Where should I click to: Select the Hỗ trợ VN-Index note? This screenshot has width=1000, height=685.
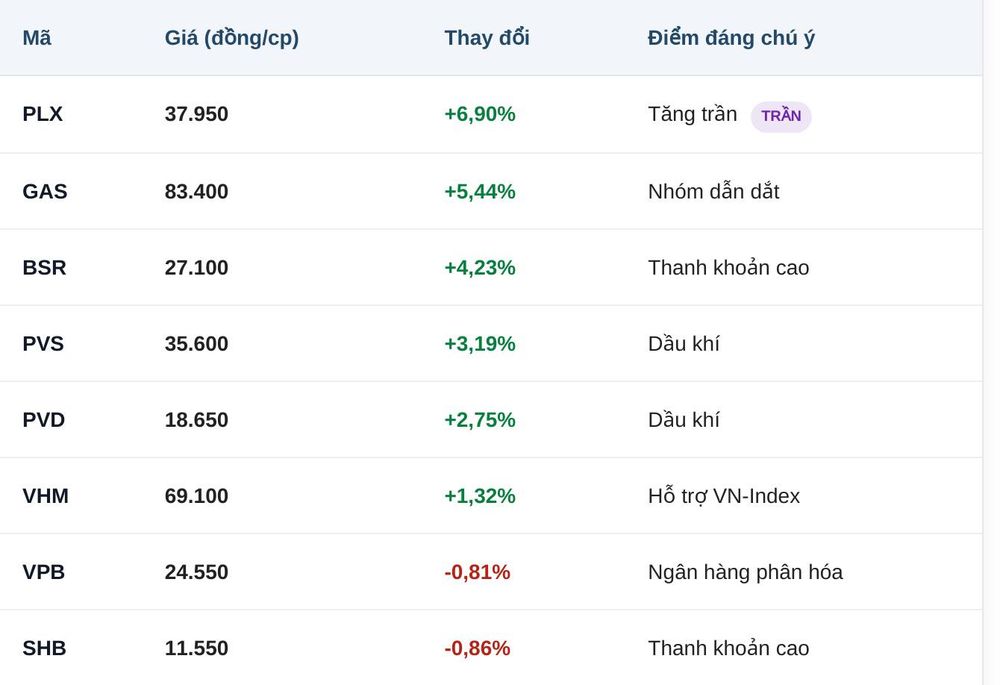point(724,496)
